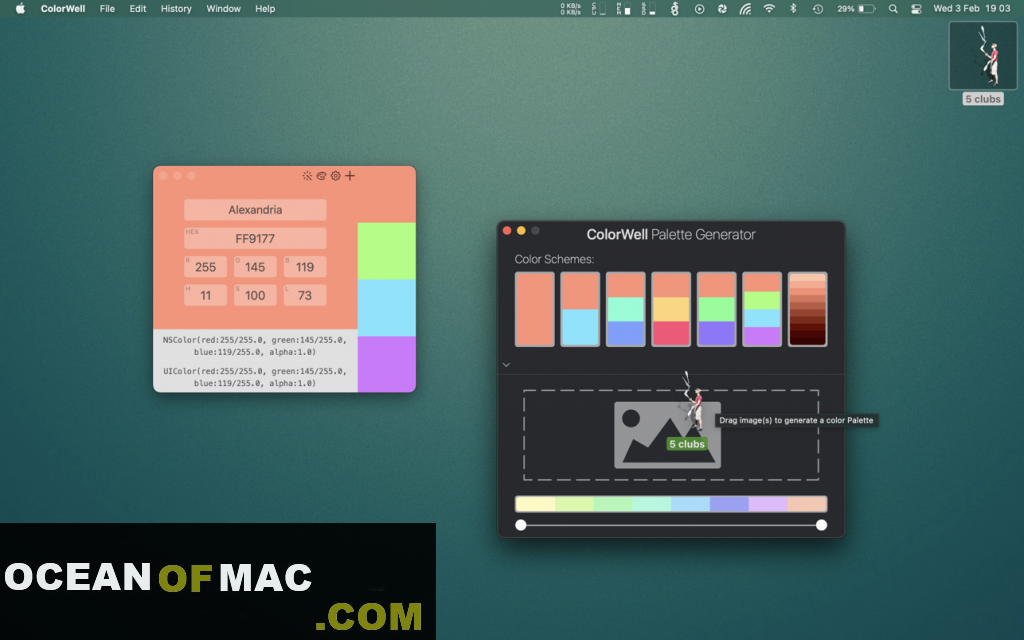The height and width of the screenshot is (640, 1024).
Task: Click the fan-shaped menu bar icon
Action: pyautogui.click(x=722, y=8)
